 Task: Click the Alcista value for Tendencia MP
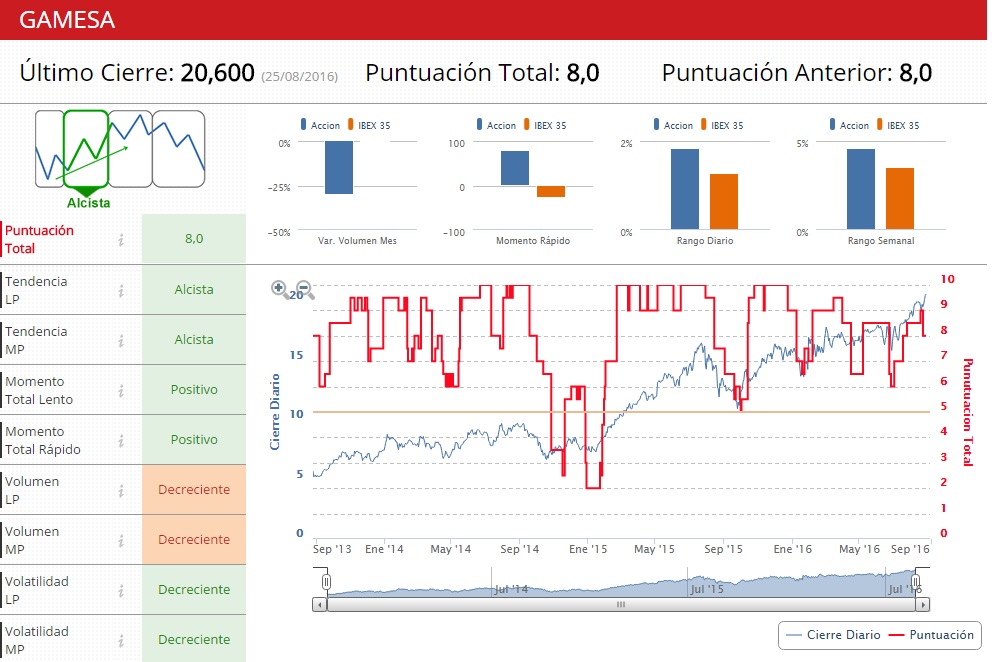pyautogui.click(x=194, y=340)
